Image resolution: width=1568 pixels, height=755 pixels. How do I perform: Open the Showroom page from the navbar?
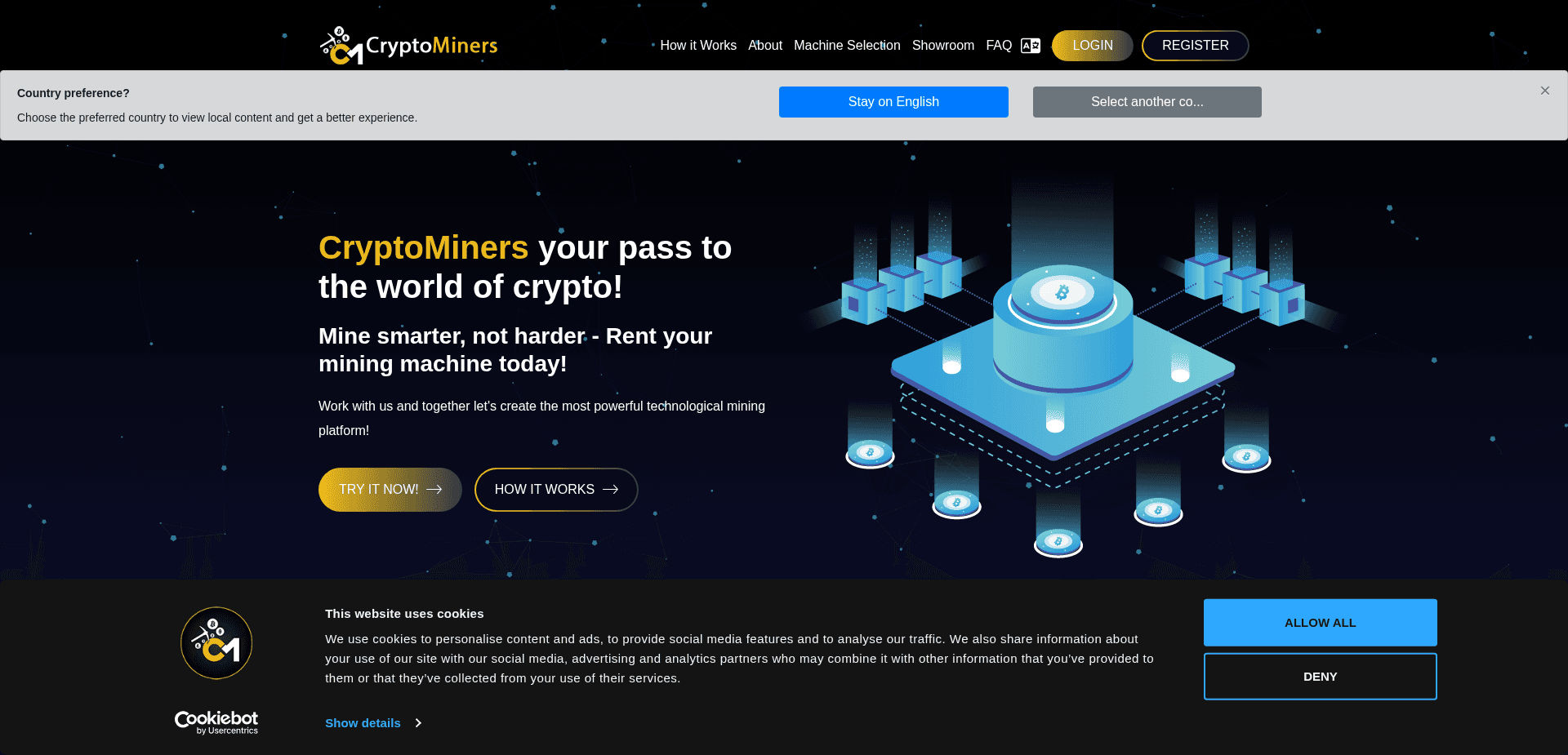point(942,45)
